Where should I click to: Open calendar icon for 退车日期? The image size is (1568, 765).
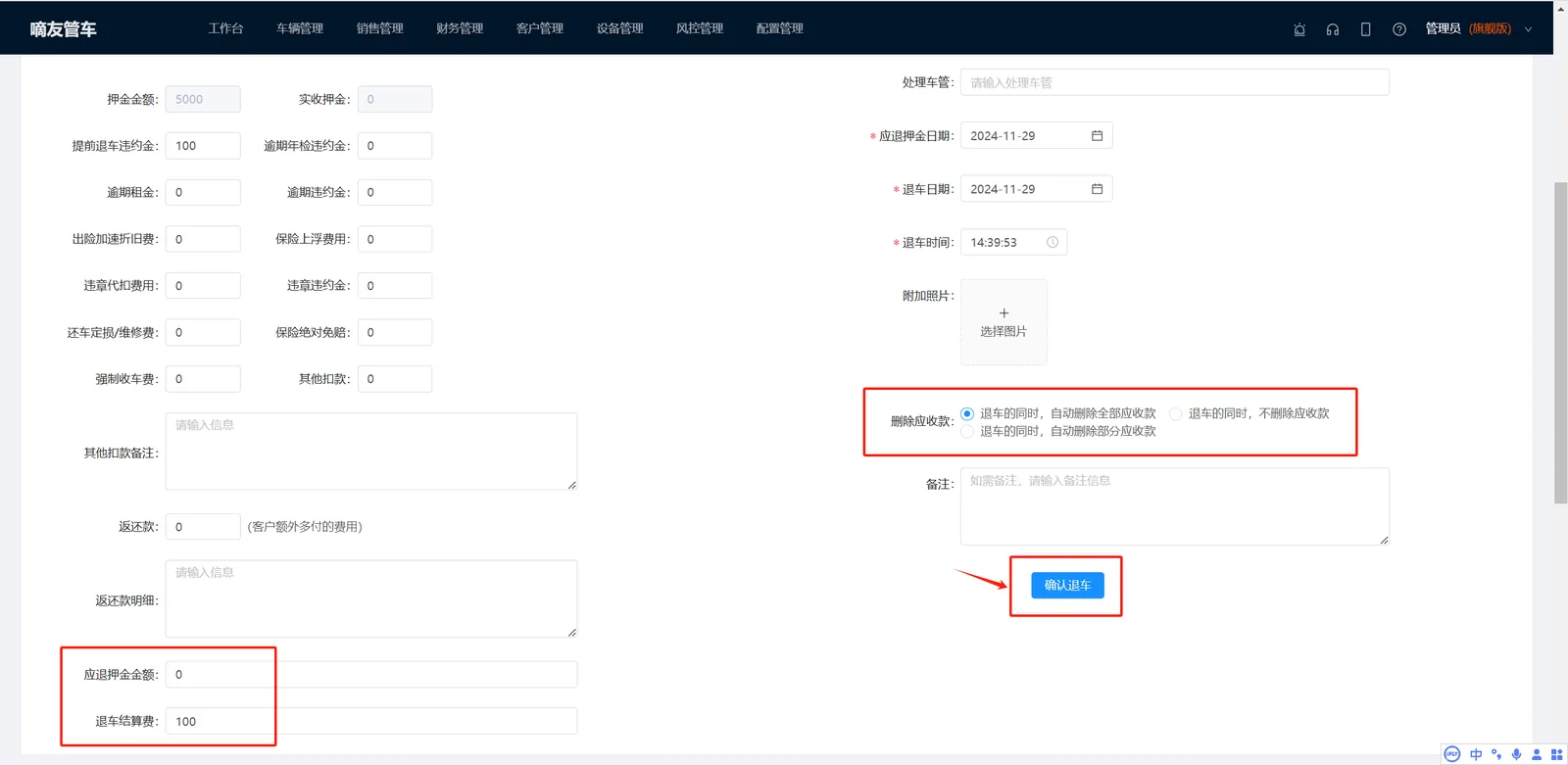[x=1097, y=189]
